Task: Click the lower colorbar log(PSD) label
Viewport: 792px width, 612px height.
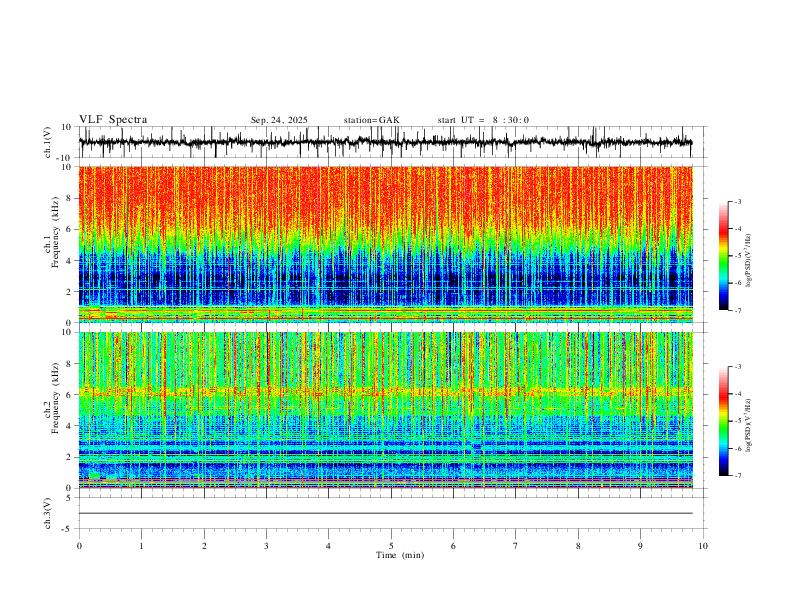Action: point(748,425)
